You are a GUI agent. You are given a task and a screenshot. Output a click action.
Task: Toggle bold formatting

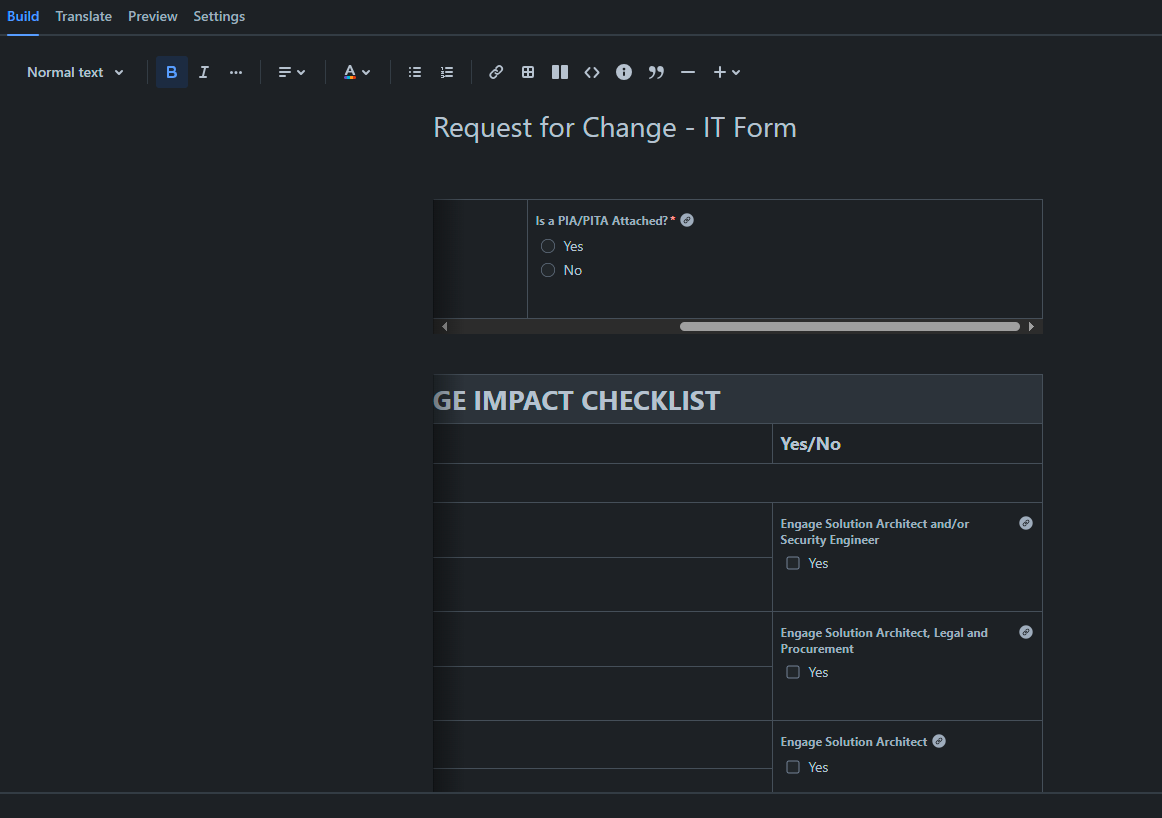pyautogui.click(x=171, y=72)
